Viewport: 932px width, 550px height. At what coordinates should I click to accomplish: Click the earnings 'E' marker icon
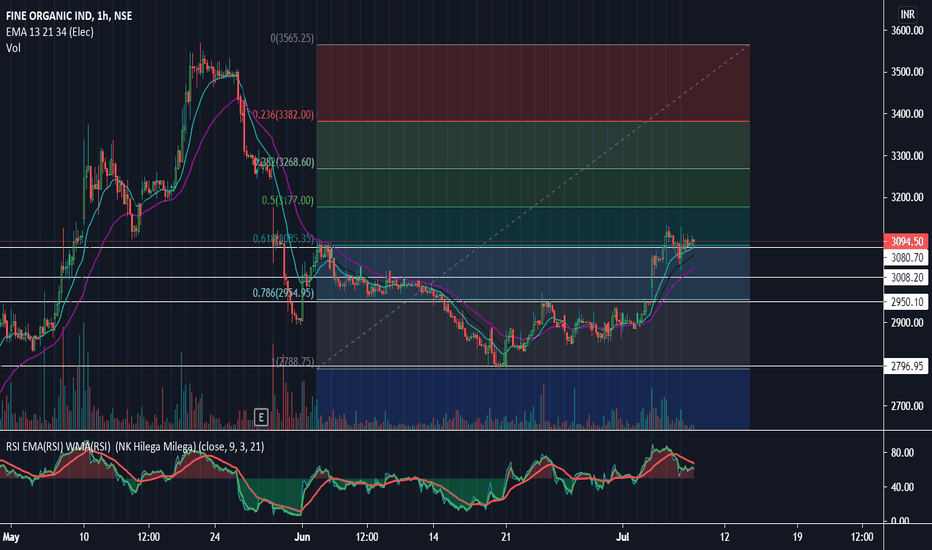point(260,417)
